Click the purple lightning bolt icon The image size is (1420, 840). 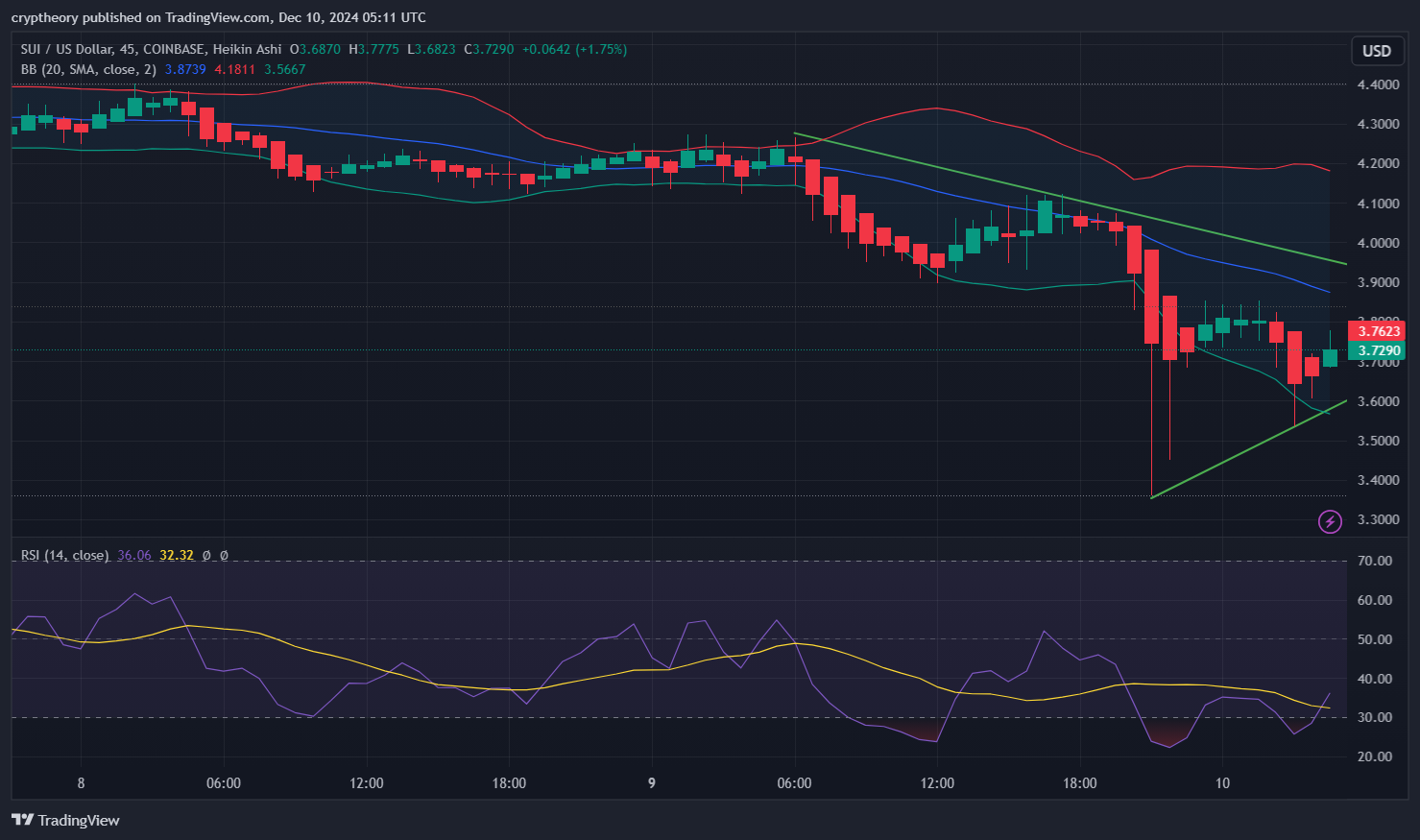tap(1330, 521)
